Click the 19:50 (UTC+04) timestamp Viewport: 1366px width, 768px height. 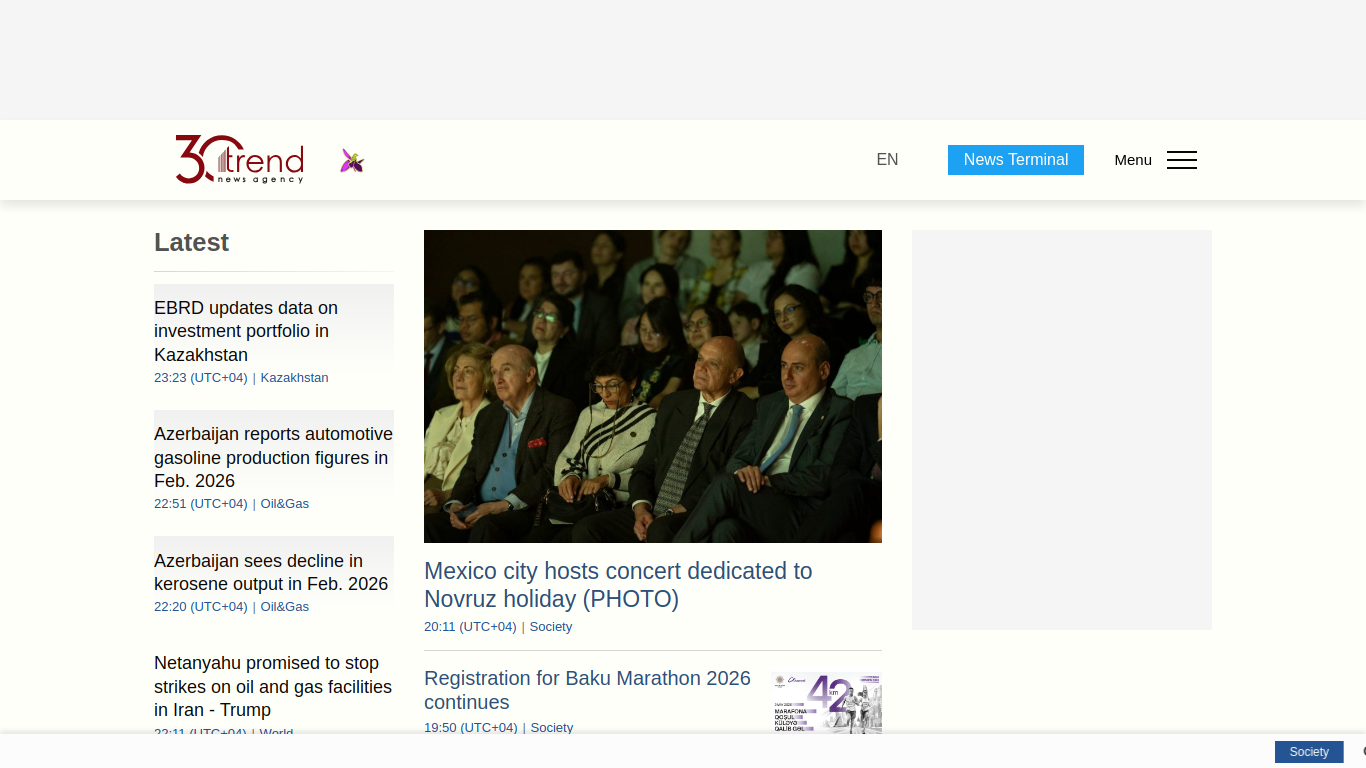point(471,728)
